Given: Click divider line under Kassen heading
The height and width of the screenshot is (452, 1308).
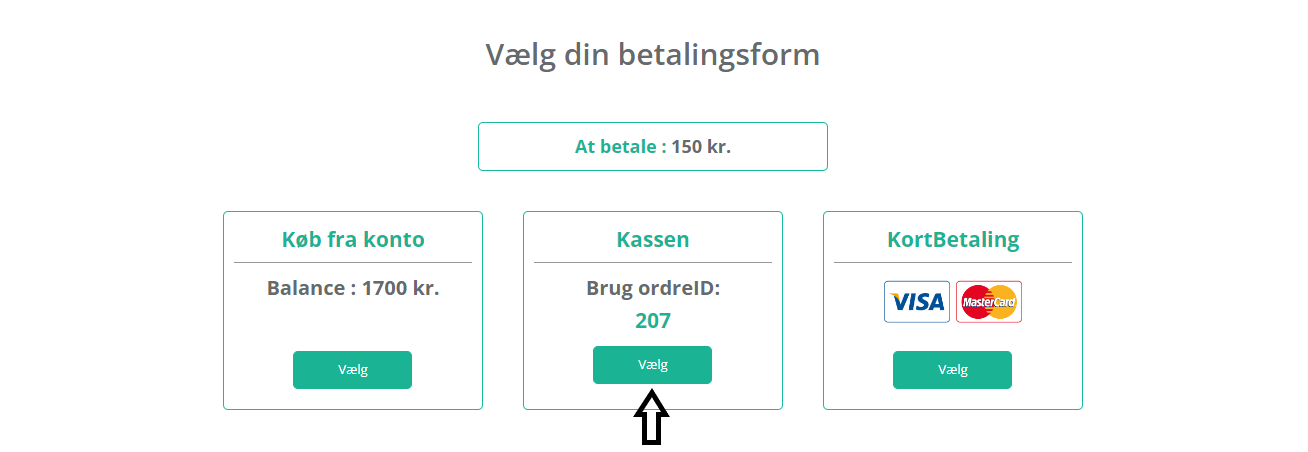Looking at the screenshot, I should 653,262.
